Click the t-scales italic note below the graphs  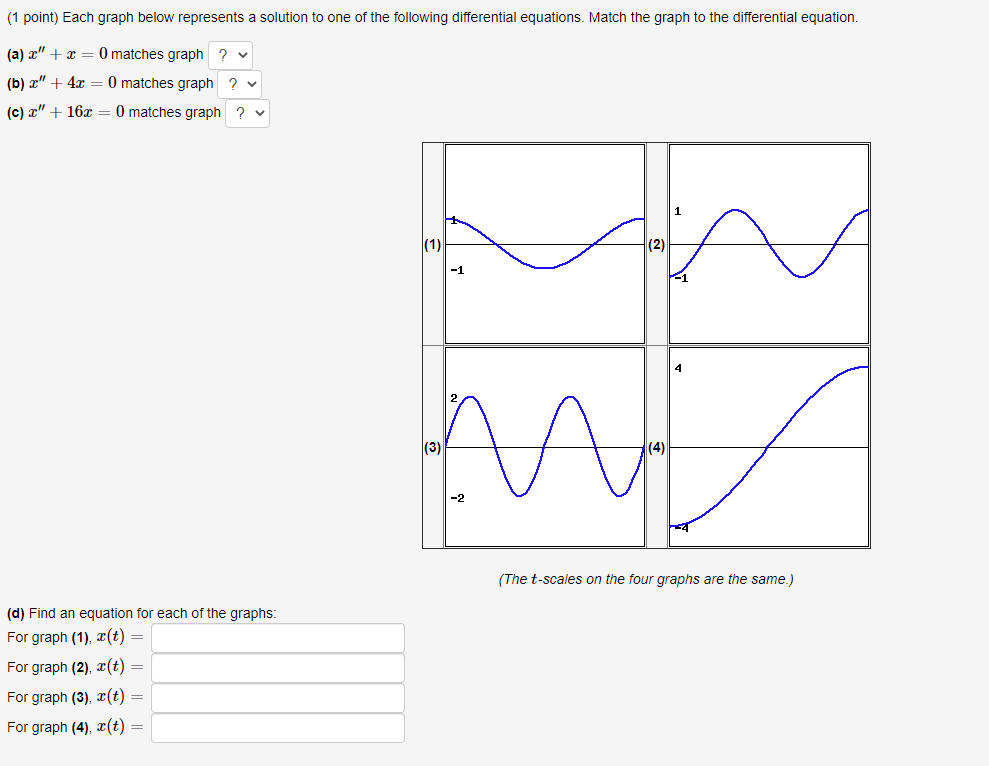(648, 579)
